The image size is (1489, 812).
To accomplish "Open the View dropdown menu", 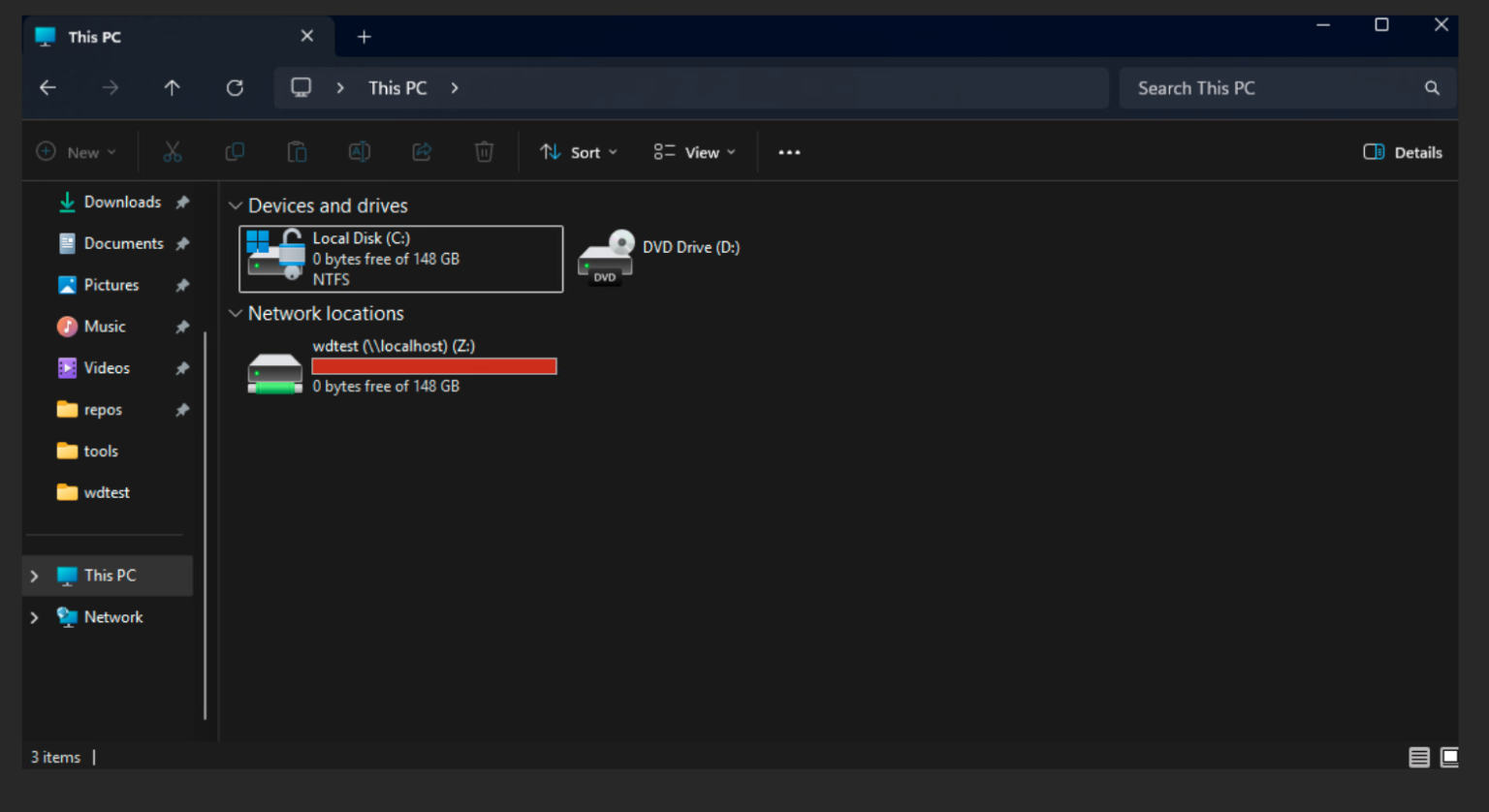I will click(695, 152).
